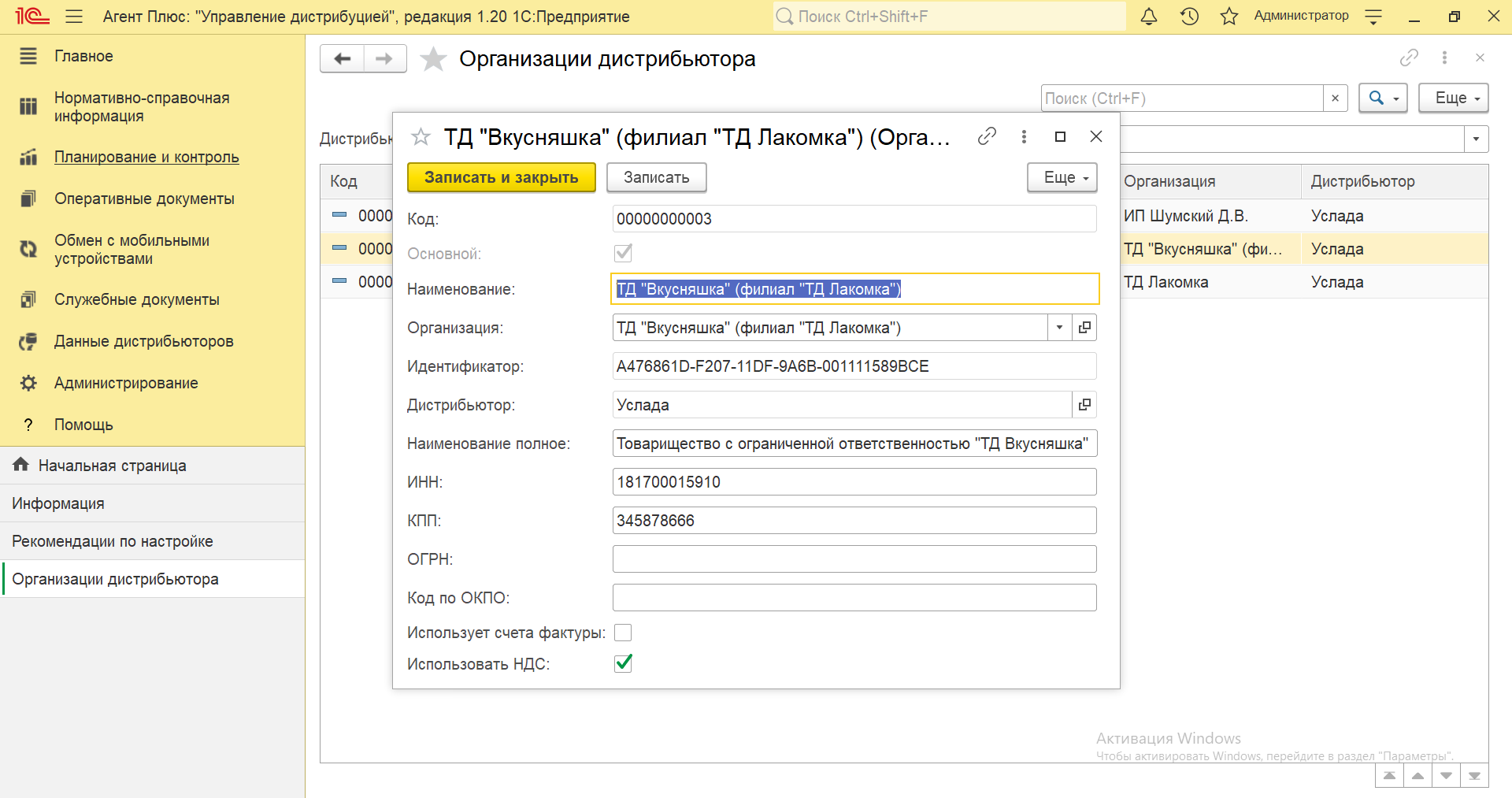Screen dimensions: 1512x798
Task: Jump to the first list record arrow
Action: pos(1389,776)
